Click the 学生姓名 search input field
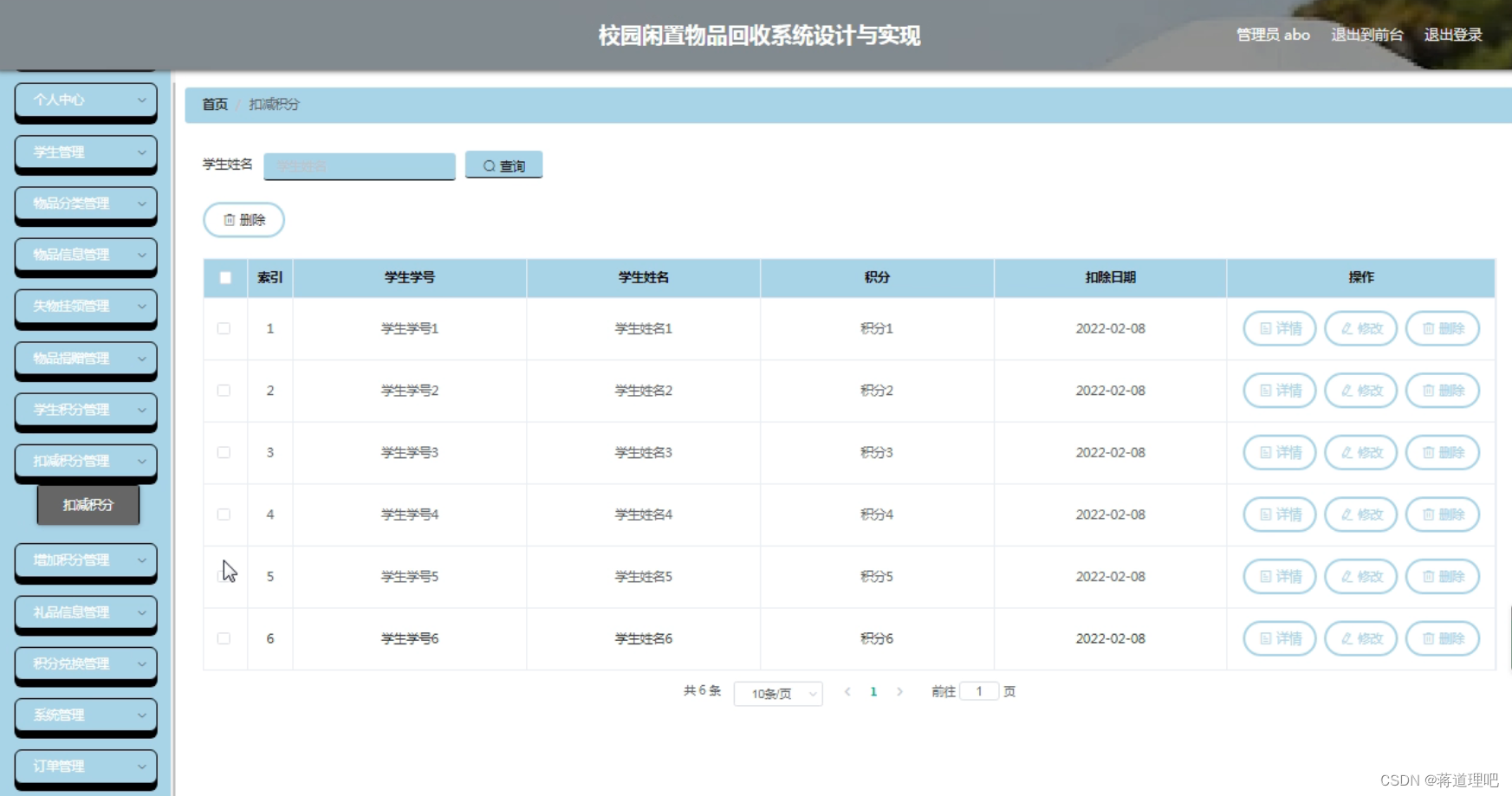1512x796 pixels. point(359,165)
